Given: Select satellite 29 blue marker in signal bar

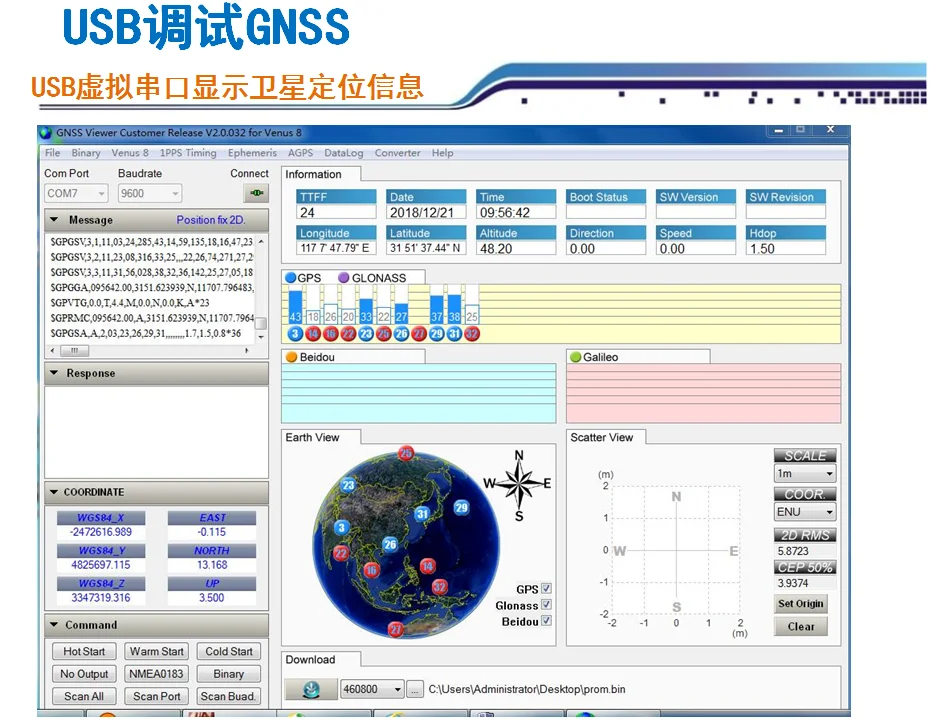Looking at the screenshot, I should [x=437, y=334].
